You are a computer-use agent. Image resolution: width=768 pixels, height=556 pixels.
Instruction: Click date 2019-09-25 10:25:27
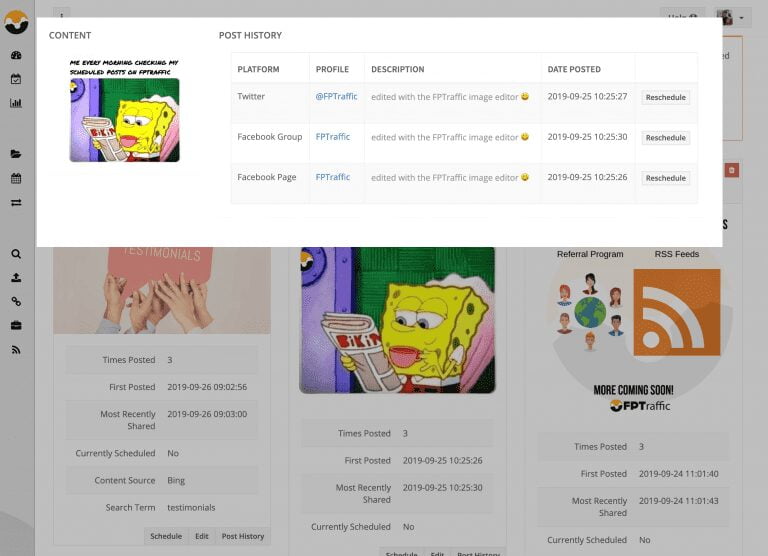click(587, 97)
